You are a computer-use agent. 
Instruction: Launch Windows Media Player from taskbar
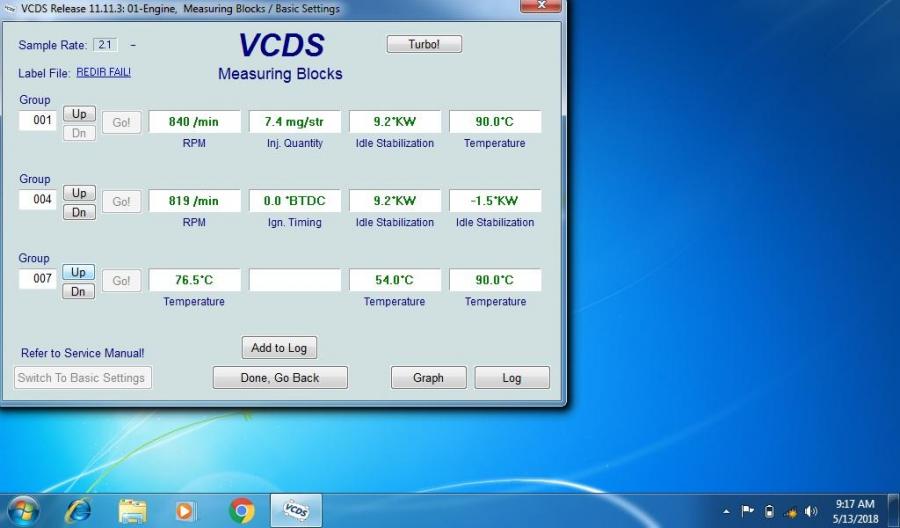(186, 511)
